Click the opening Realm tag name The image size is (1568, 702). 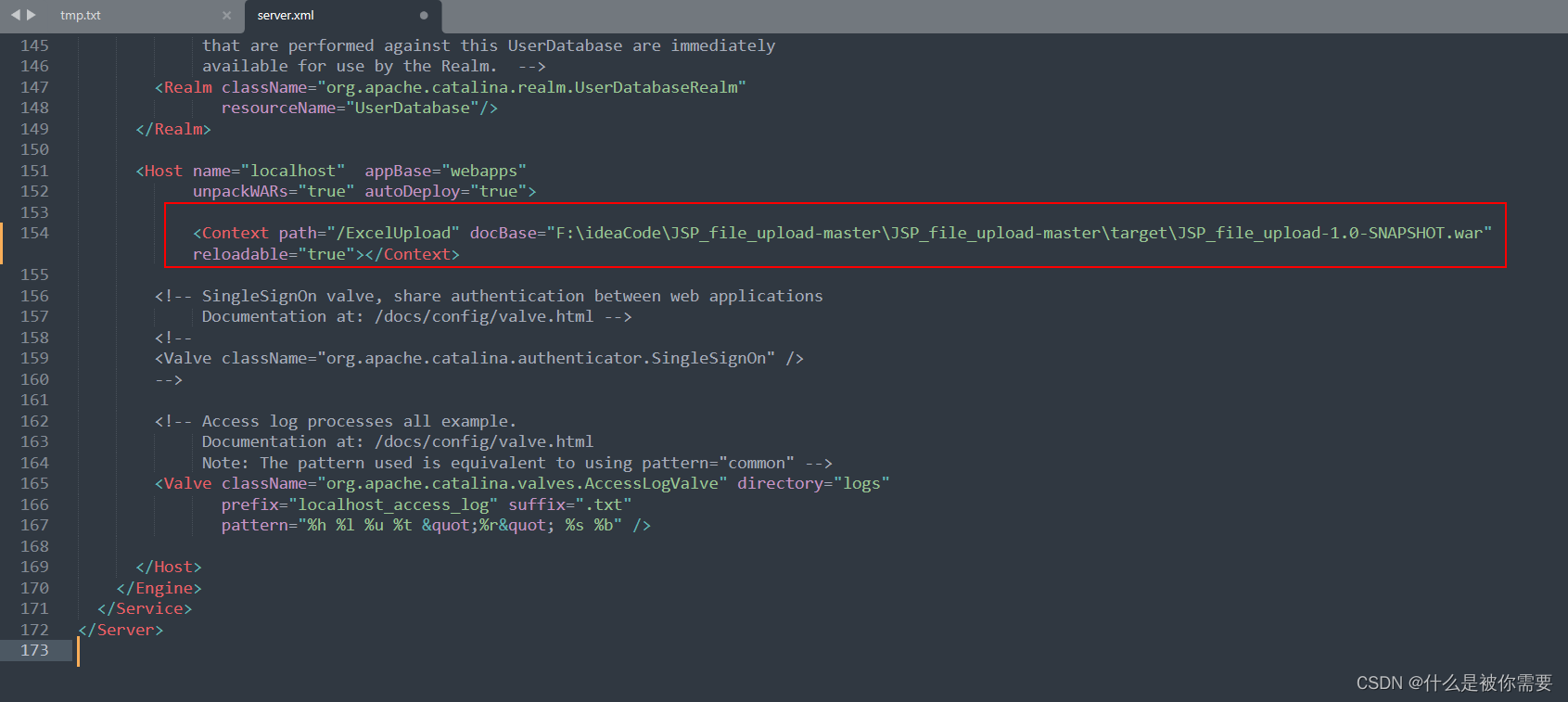coord(187,87)
